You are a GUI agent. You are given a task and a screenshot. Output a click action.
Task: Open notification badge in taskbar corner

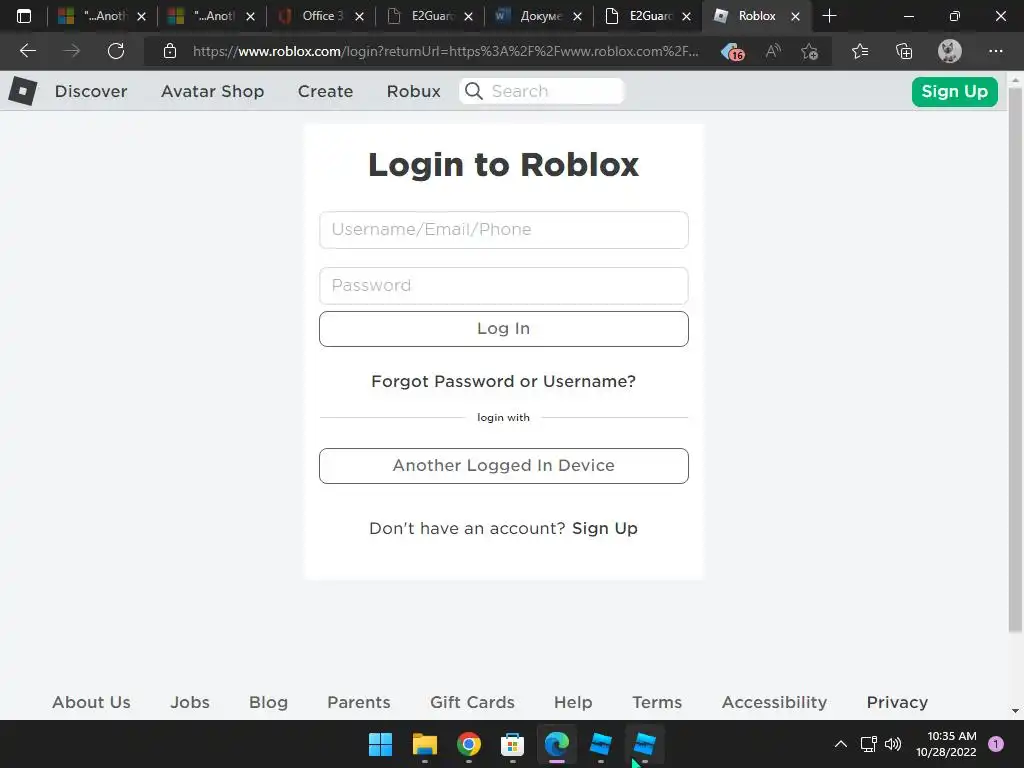pos(995,744)
